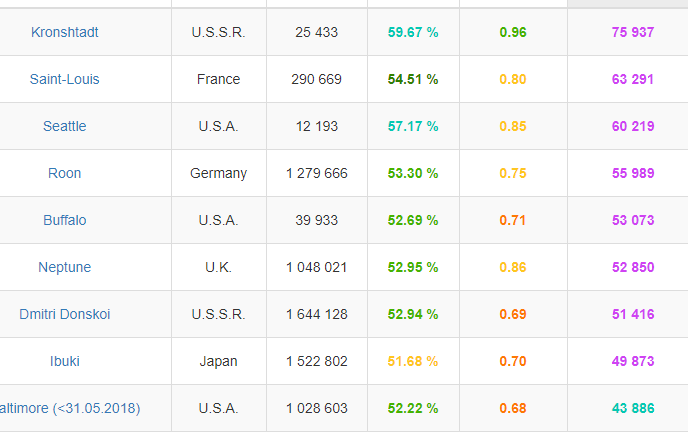Click the 290 669 battles cell
Screen dimensions: 688x439
(316, 79)
